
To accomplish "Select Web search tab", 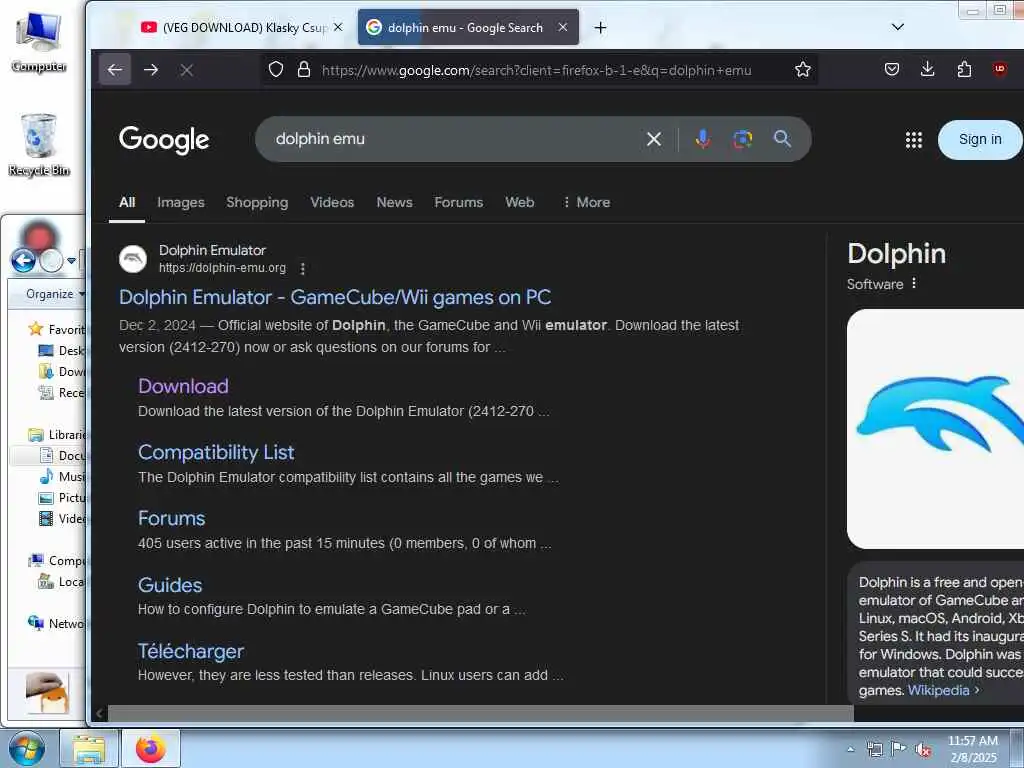I will (x=520, y=202).
